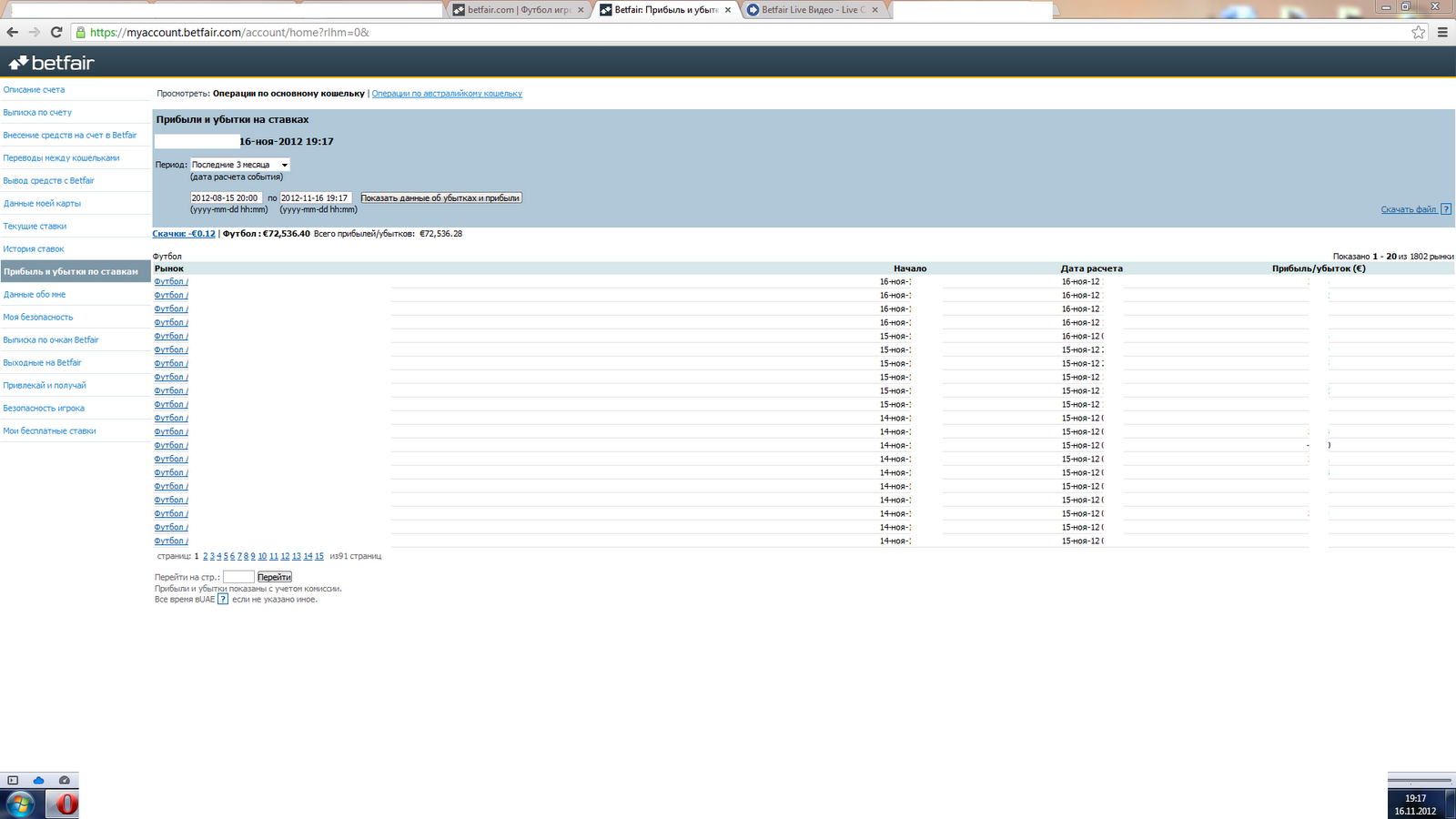Open Мои бесплатные ставки
The image size is (1456, 819).
pos(49,431)
